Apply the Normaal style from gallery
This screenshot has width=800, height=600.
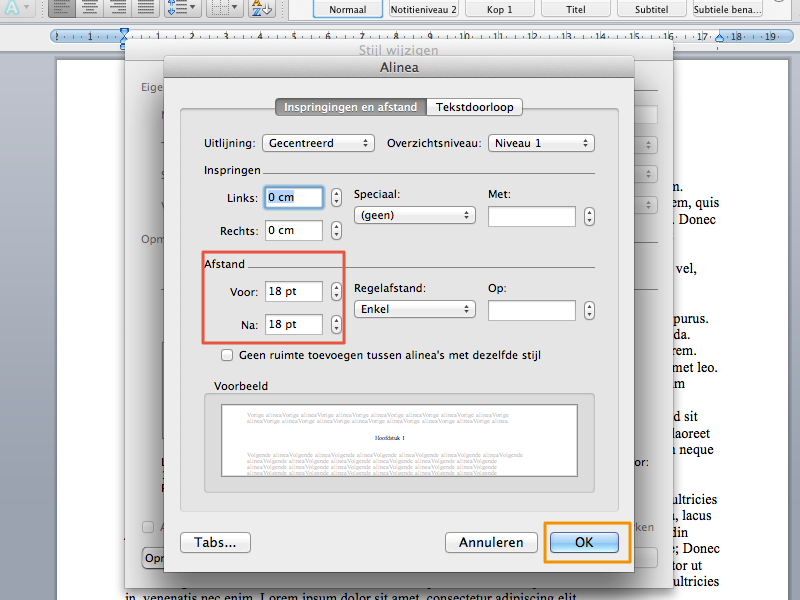[x=347, y=9]
